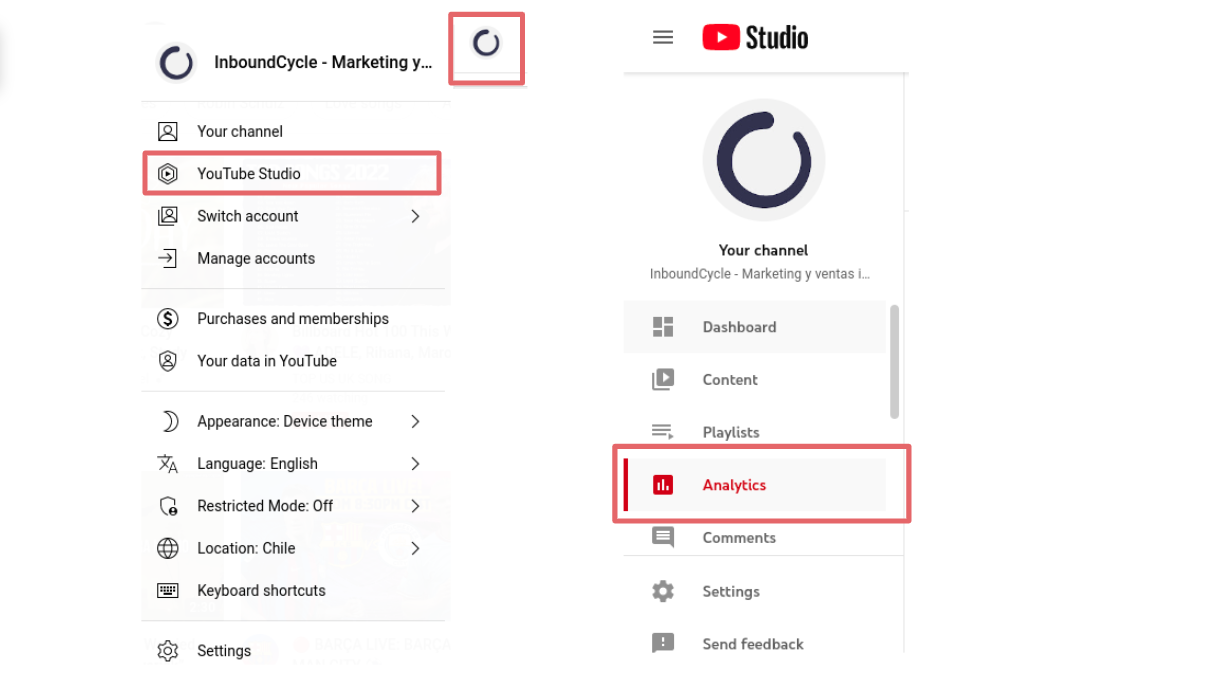Expand Language submenu chevron
Screen dimensions: 1206x676
pos(415,464)
